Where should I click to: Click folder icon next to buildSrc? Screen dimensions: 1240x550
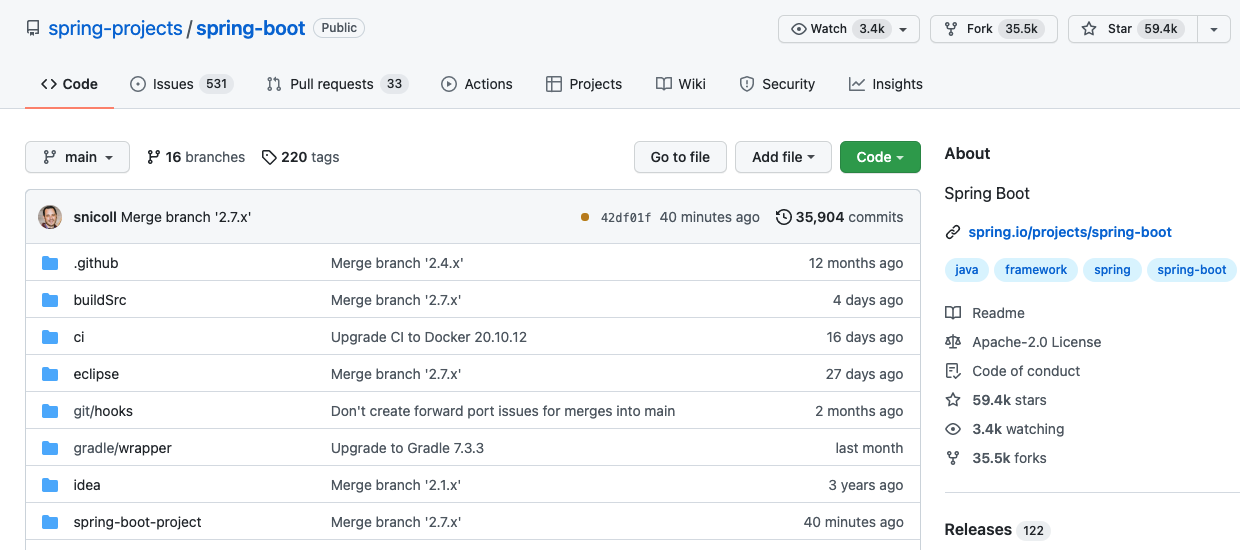(x=50, y=300)
